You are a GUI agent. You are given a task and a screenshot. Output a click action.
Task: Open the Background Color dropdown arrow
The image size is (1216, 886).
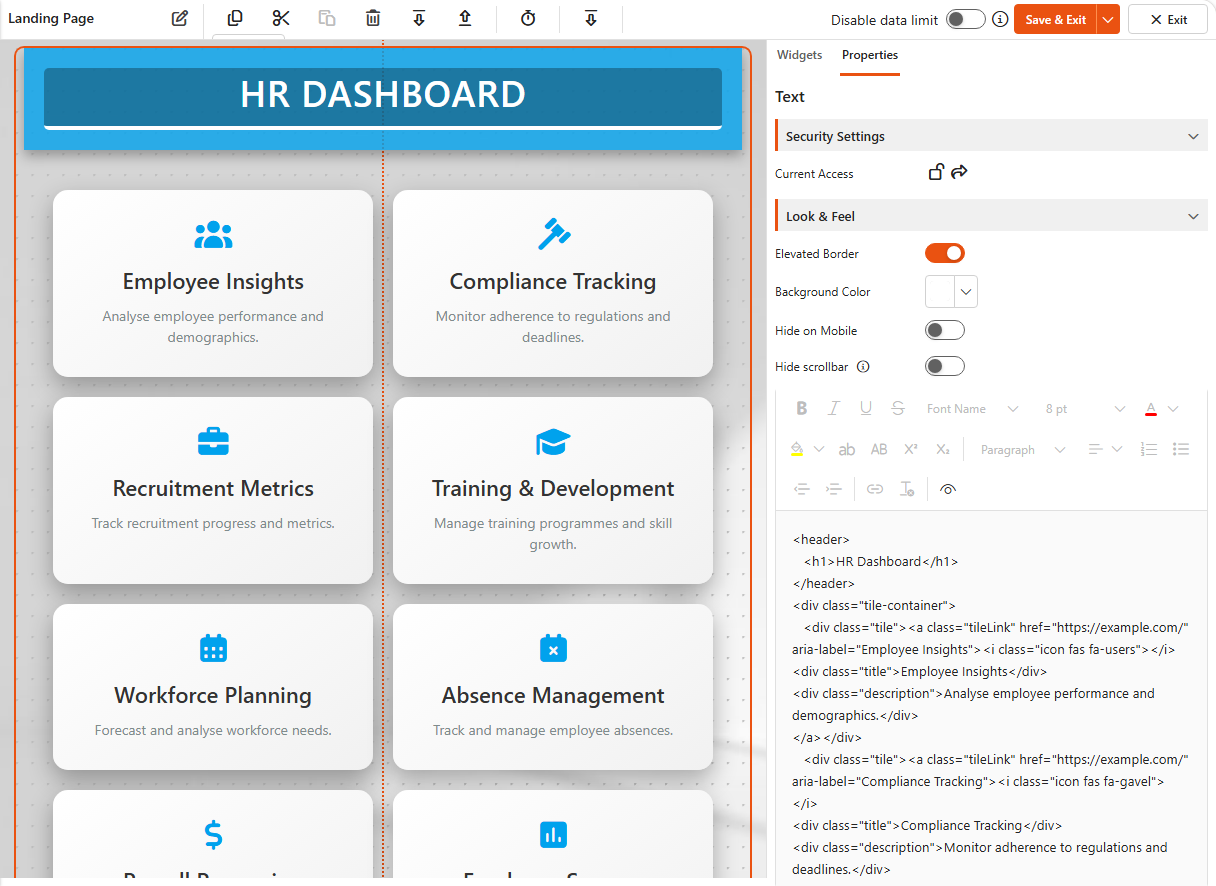(x=966, y=292)
